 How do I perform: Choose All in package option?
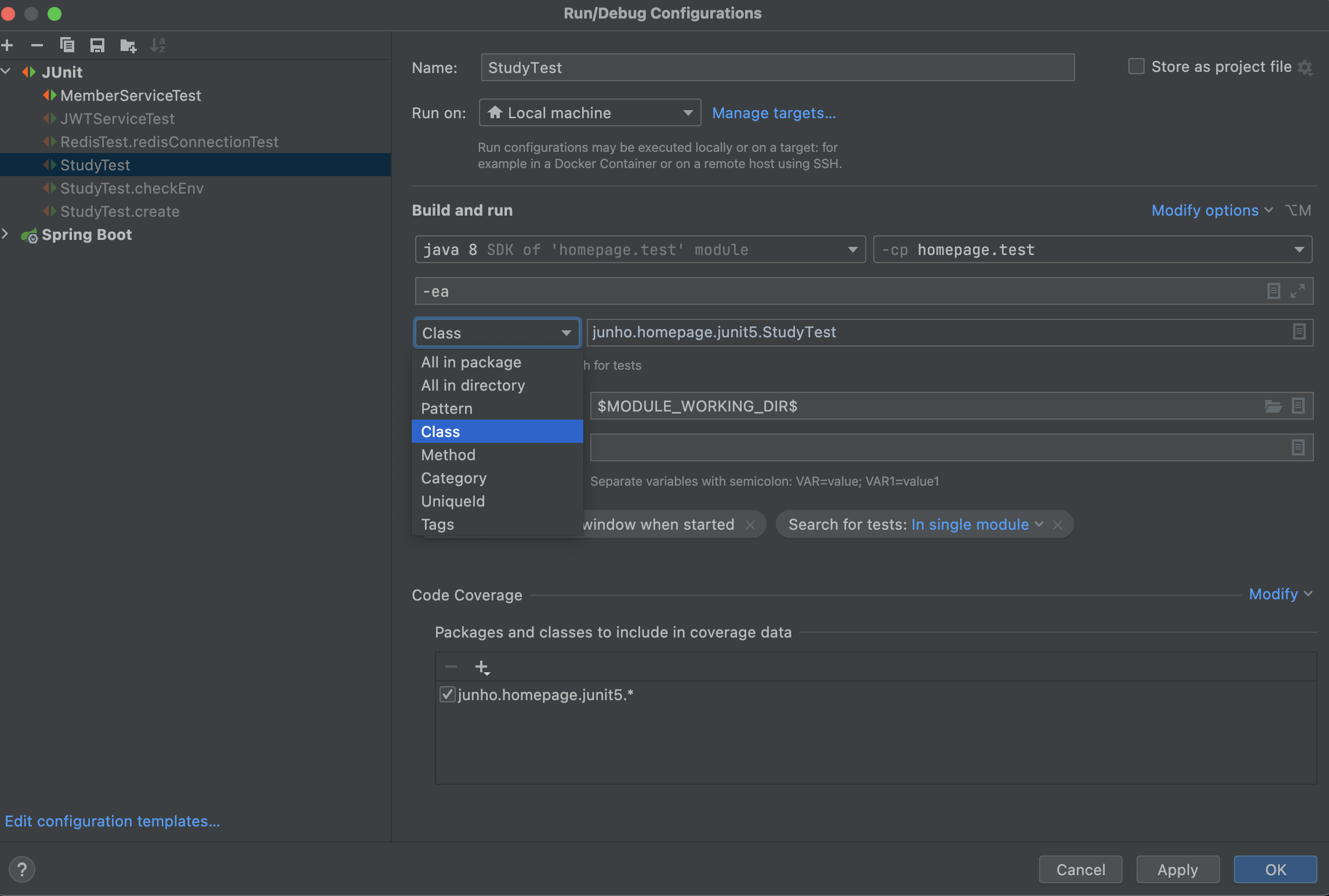471,362
